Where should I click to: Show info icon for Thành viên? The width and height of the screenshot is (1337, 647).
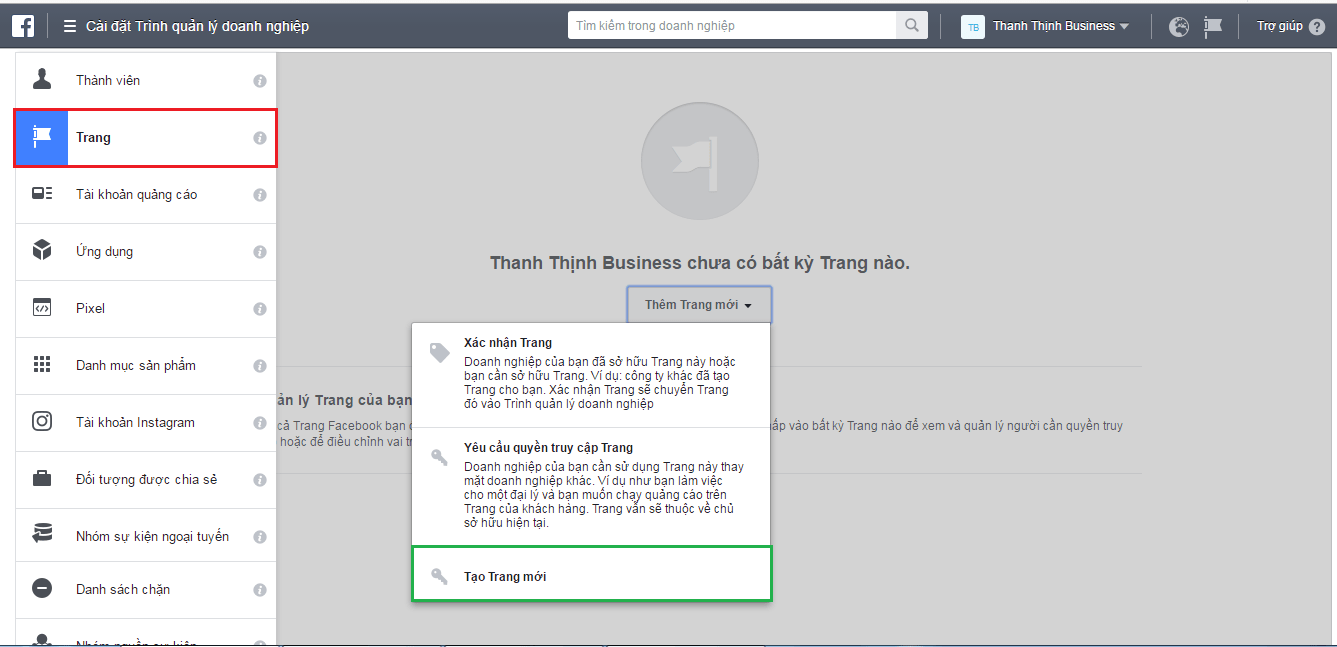click(x=260, y=81)
